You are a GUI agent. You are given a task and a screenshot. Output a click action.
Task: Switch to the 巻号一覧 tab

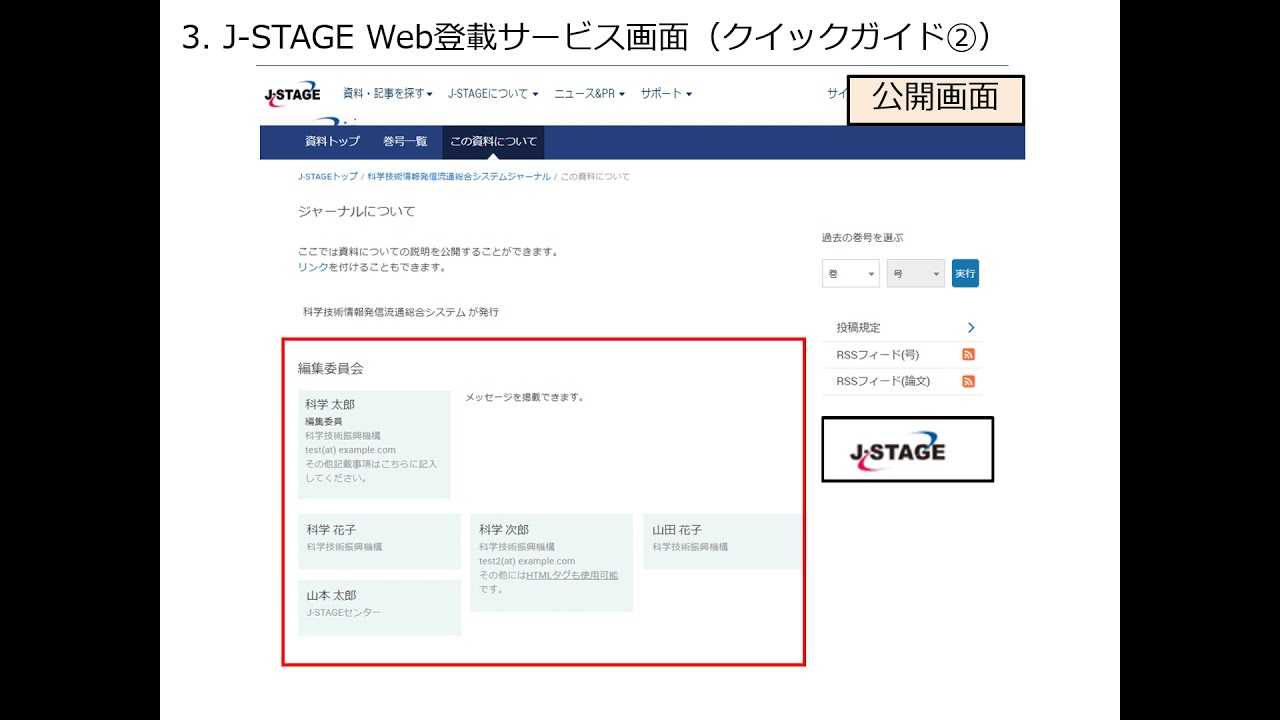coord(405,142)
